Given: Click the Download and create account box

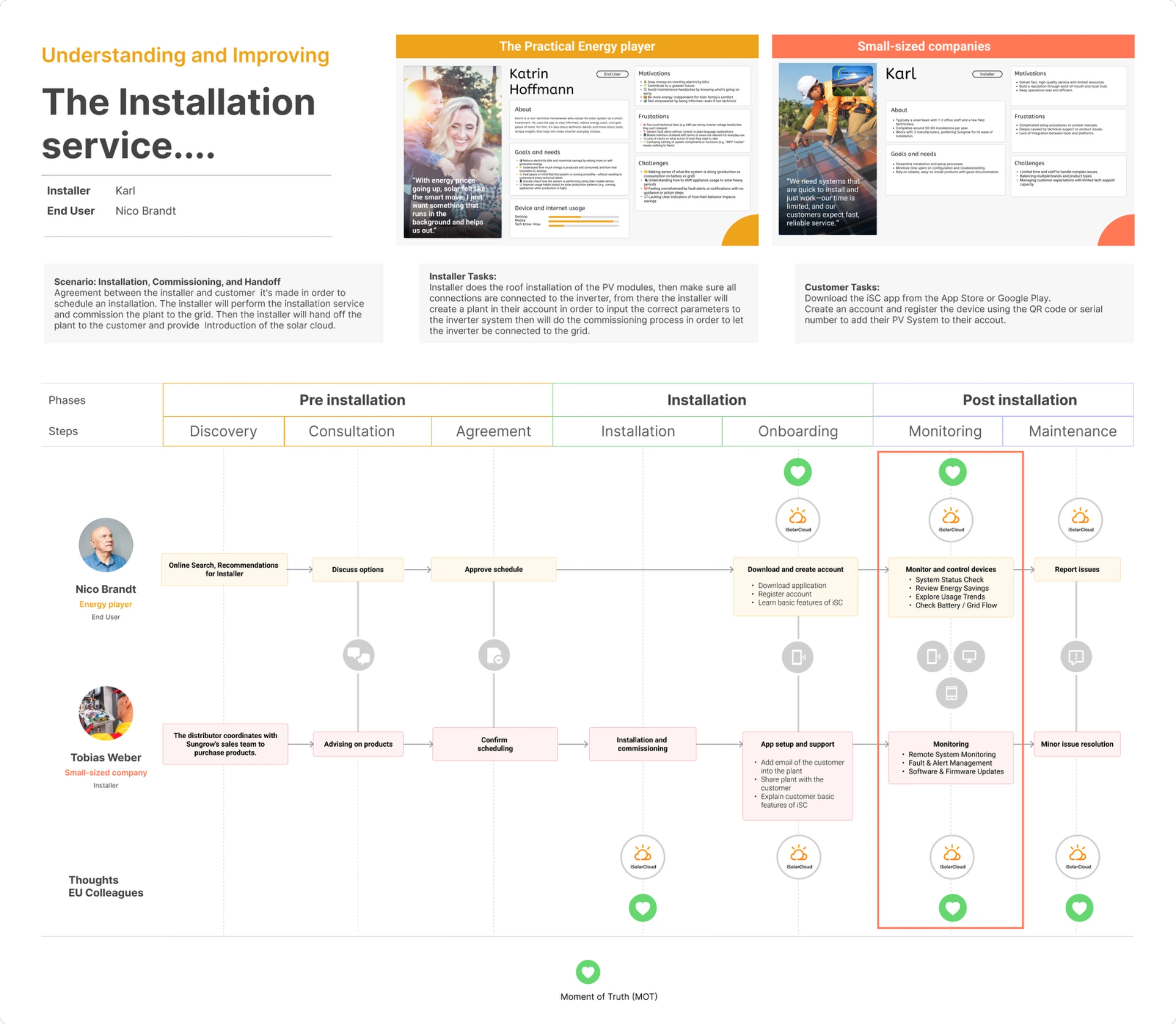Looking at the screenshot, I should [x=795, y=587].
